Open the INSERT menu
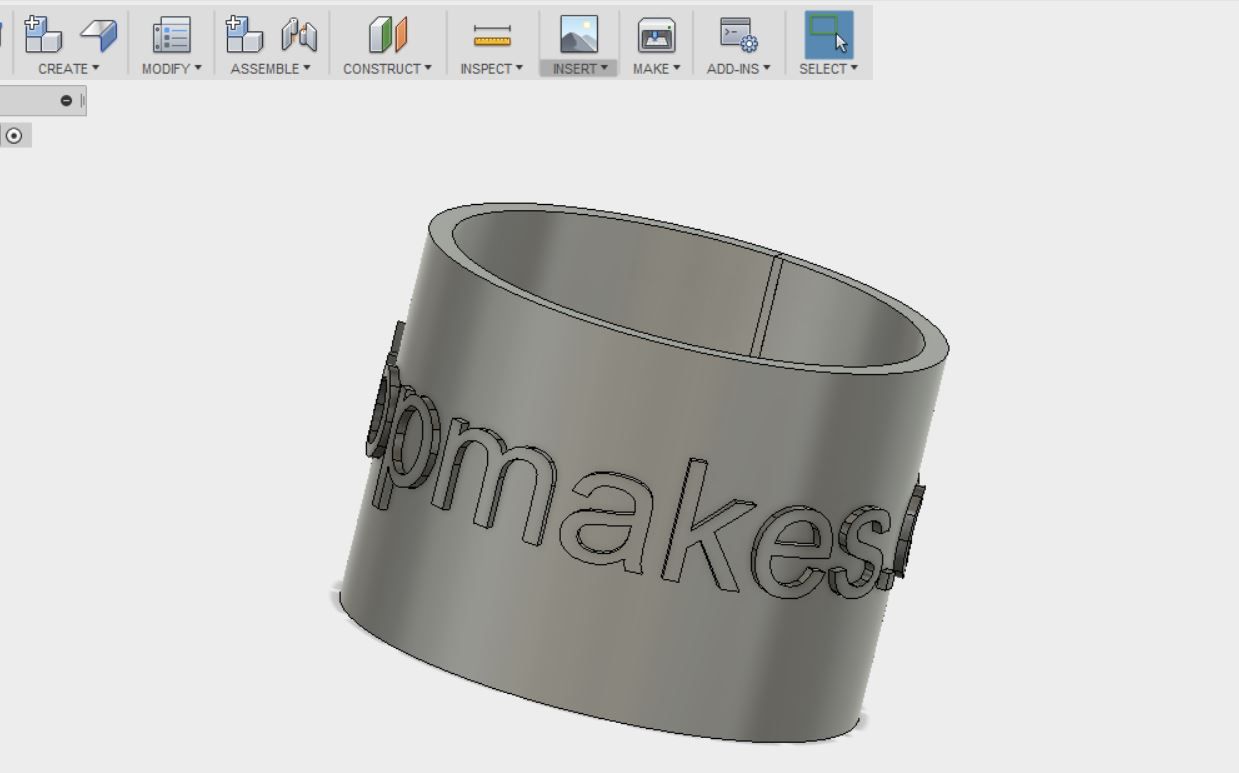The height and width of the screenshot is (773, 1239). 578,69
